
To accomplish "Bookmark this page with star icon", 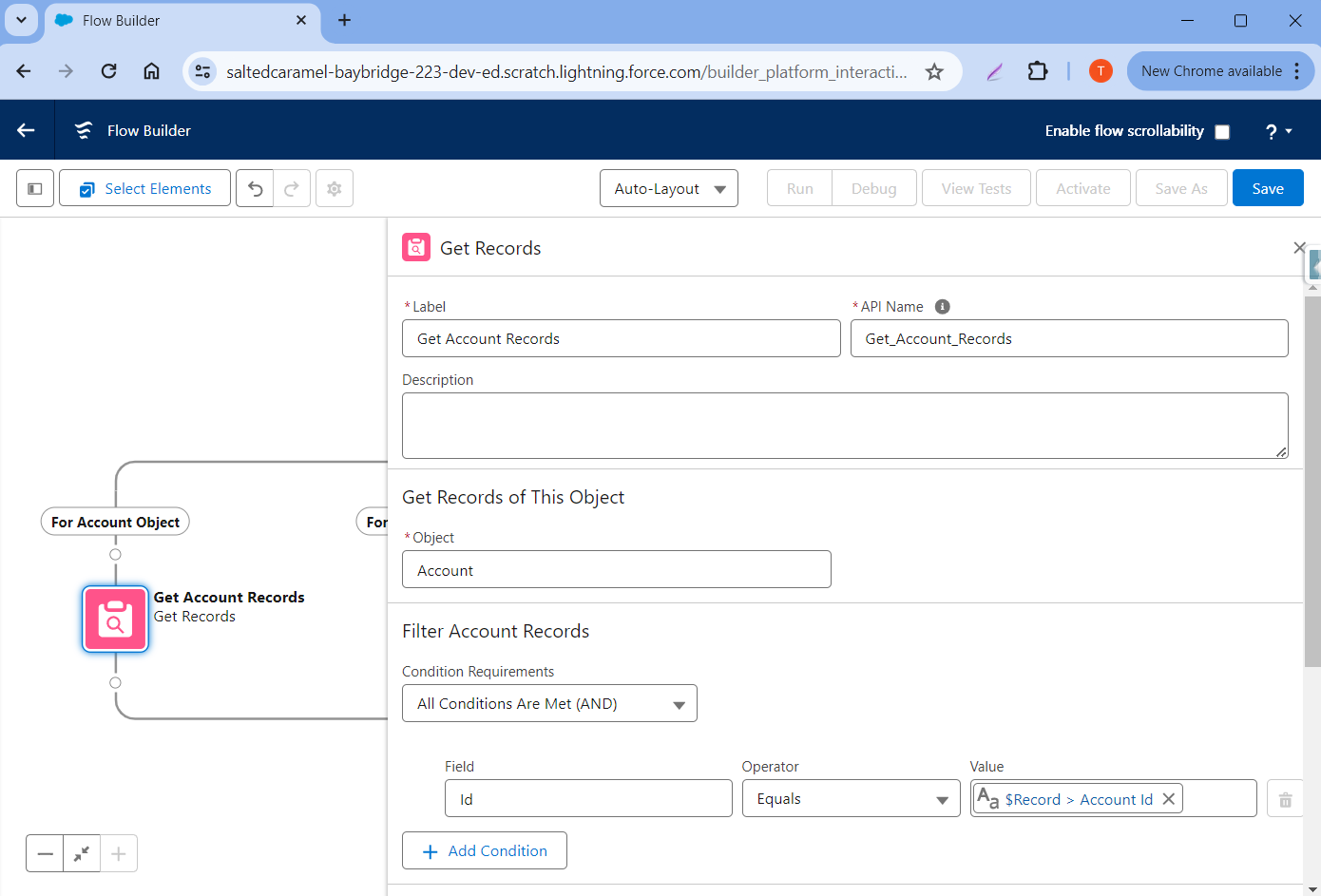I will pyautogui.click(x=934, y=71).
